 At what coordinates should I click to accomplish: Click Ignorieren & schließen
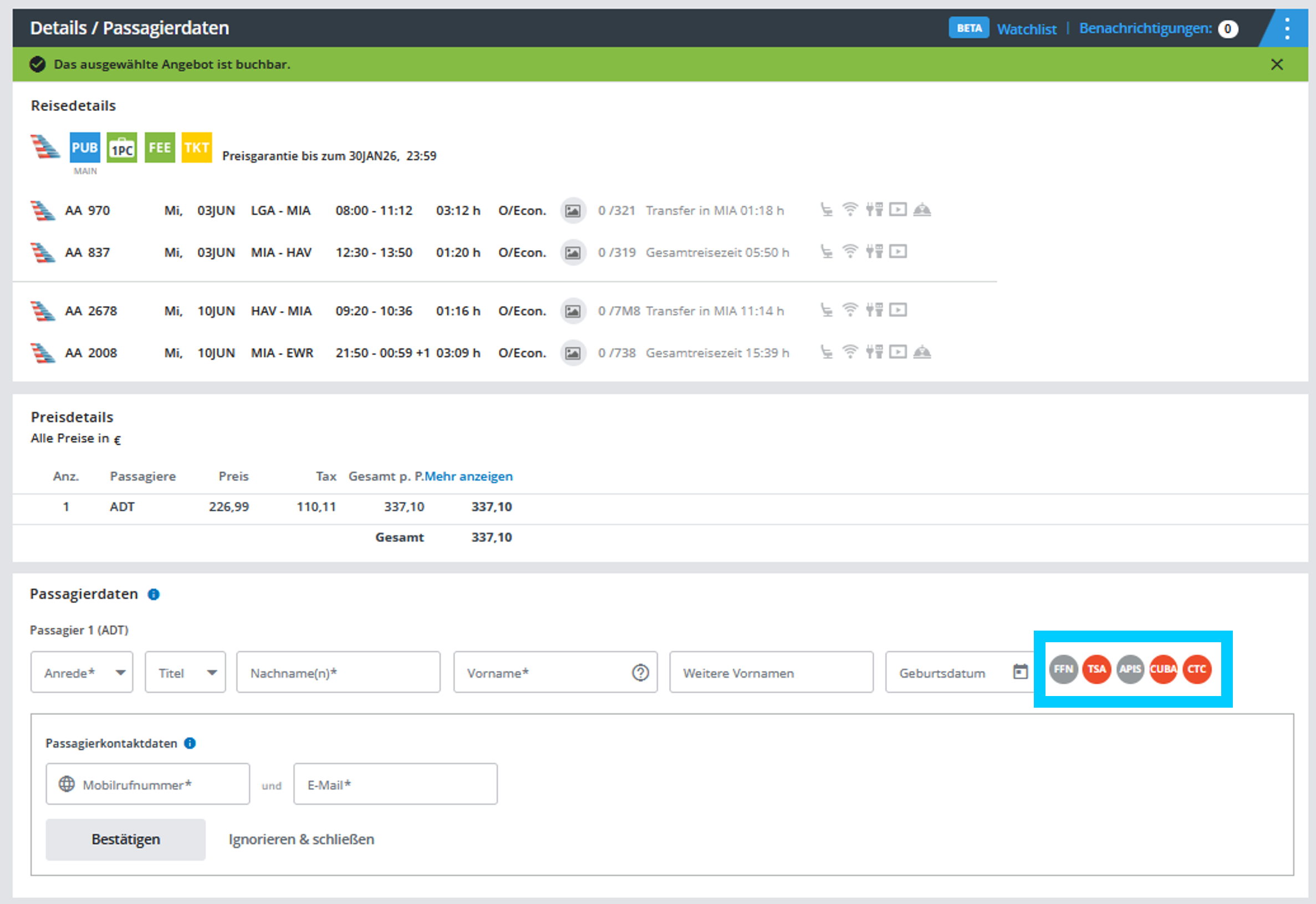(x=301, y=839)
